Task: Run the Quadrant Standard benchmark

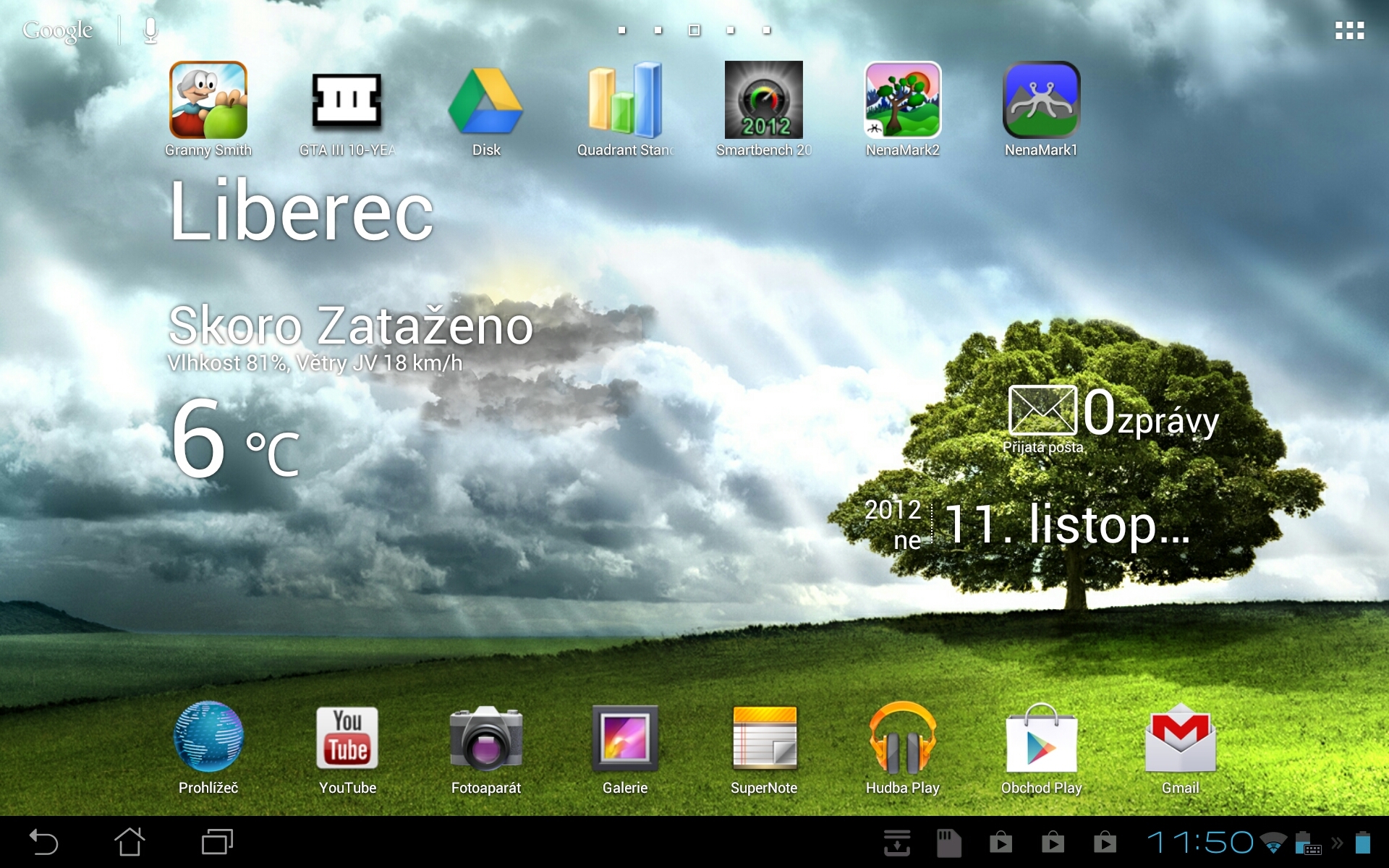Action: tap(624, 101)
